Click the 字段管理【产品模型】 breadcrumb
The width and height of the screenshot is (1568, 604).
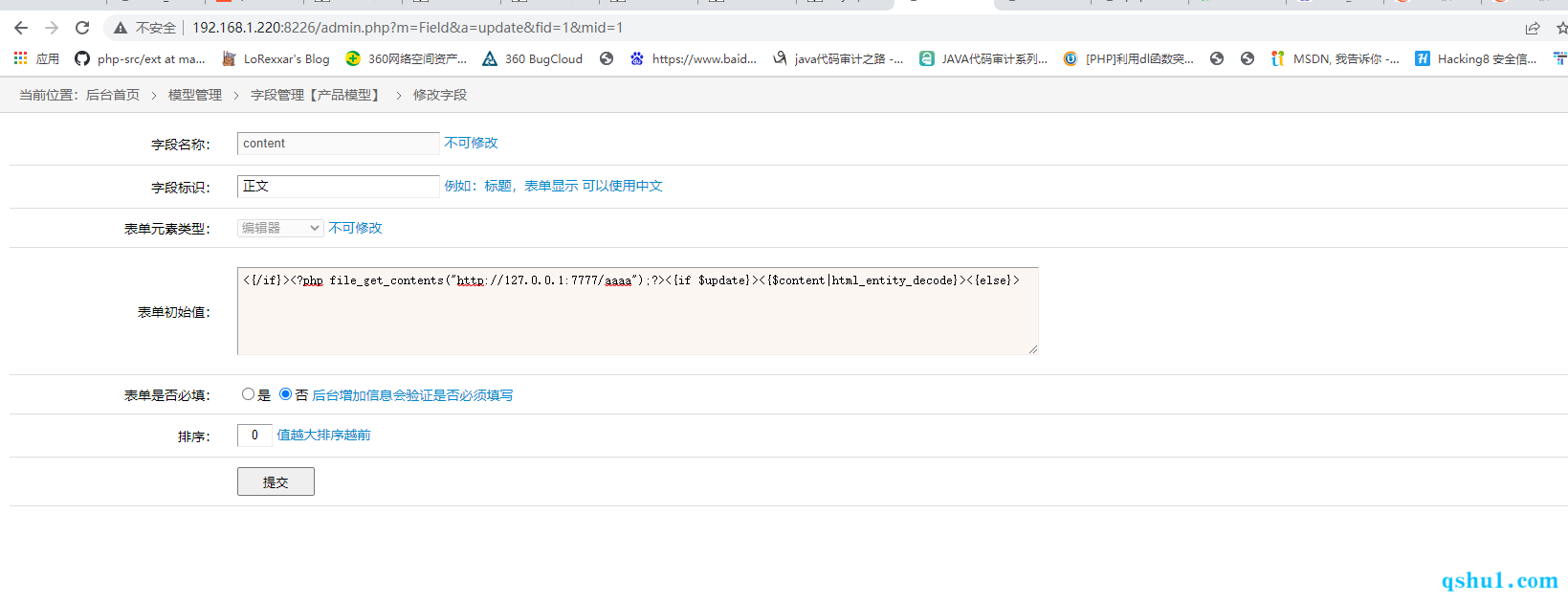point(318,95)
